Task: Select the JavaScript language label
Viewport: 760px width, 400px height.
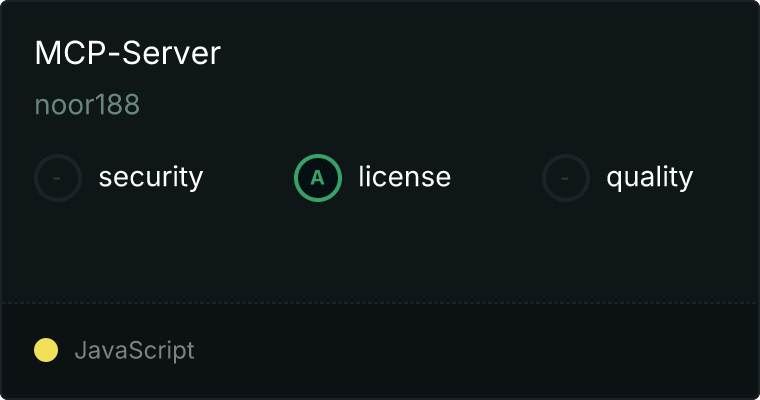Action: (134, 350)
